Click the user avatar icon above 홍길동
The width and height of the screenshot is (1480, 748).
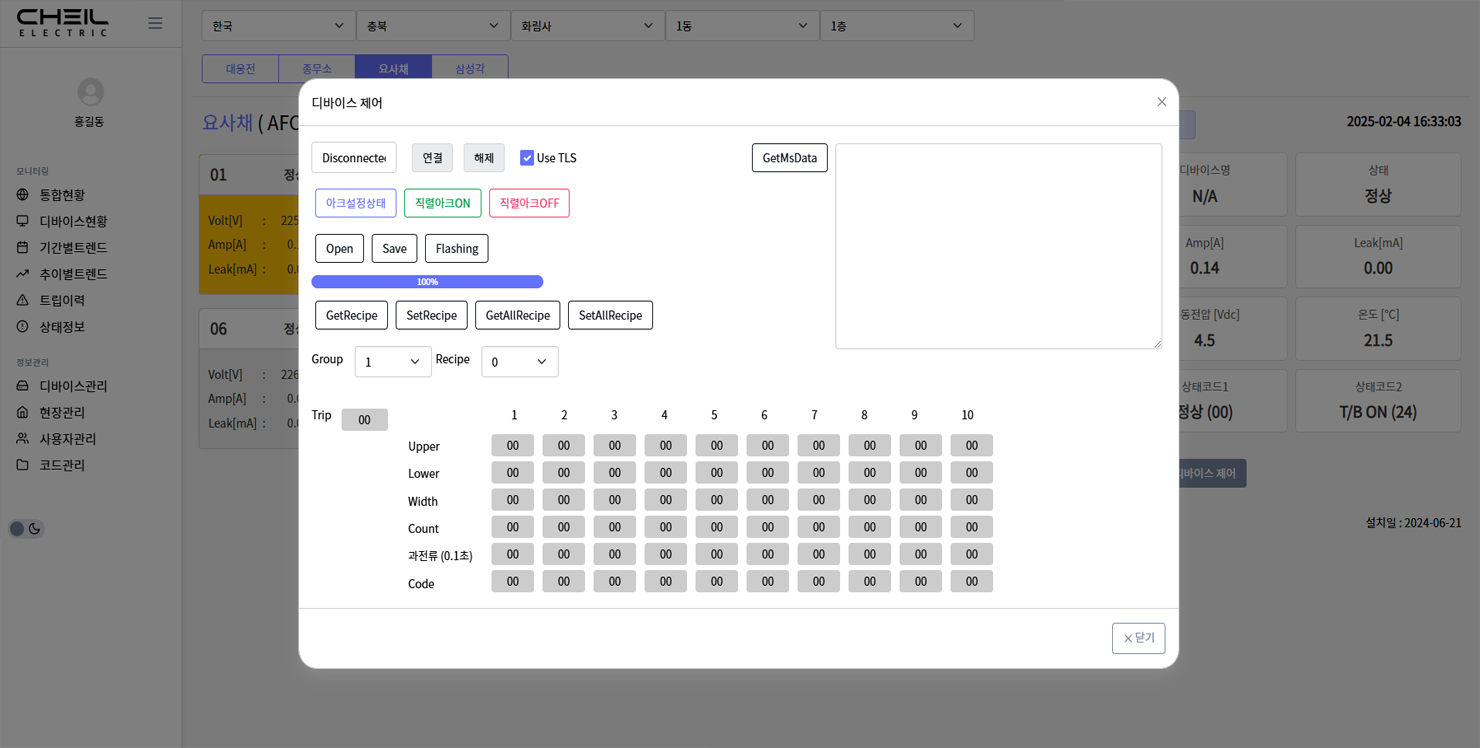click(90, 92)
